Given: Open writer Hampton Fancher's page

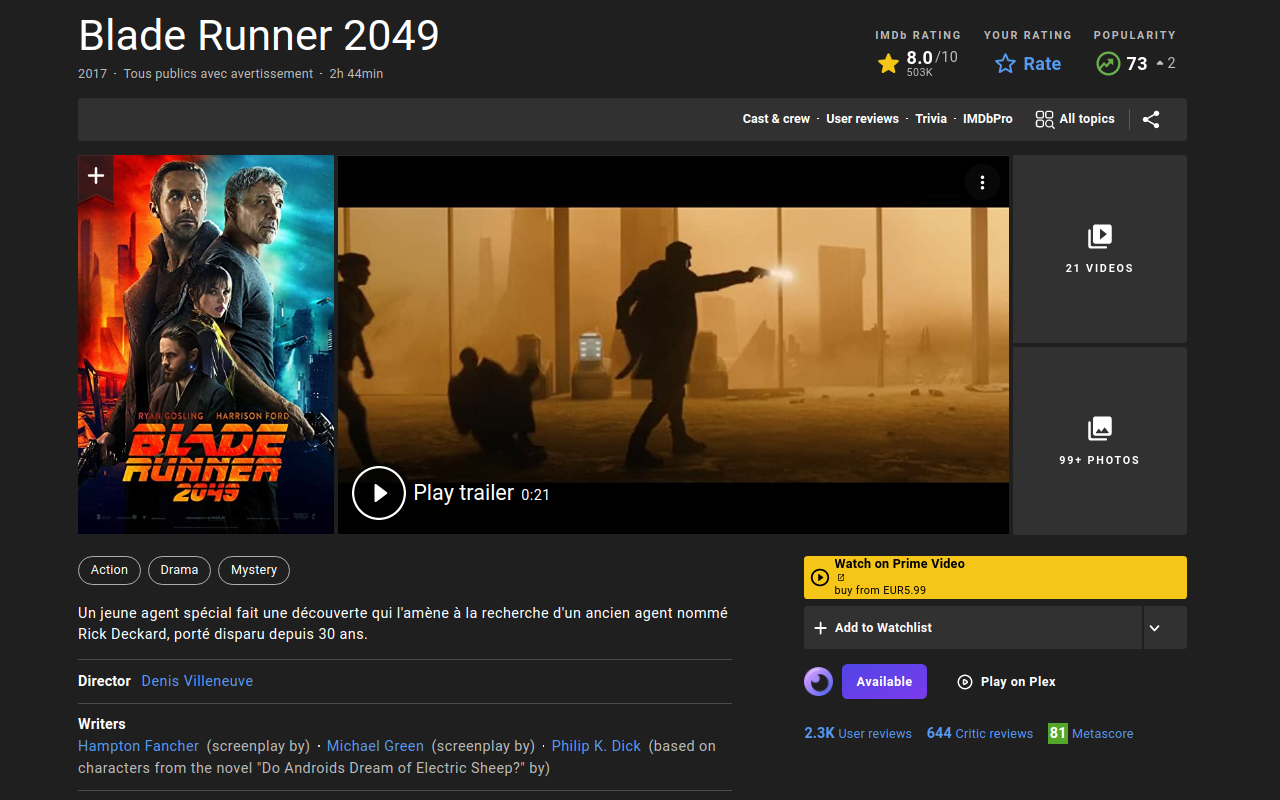Looking at the screenshot, I should 138,746.
